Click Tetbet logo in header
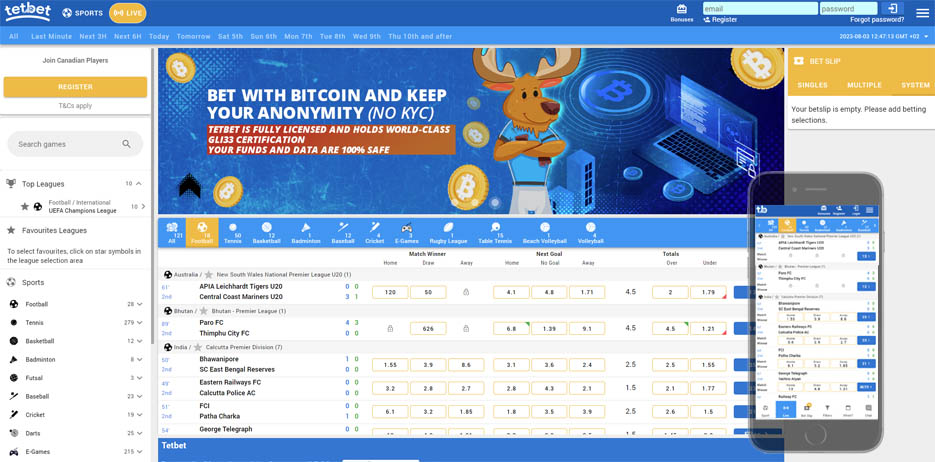Viewport: 935px width, 462px height. [x=27, y=12]
